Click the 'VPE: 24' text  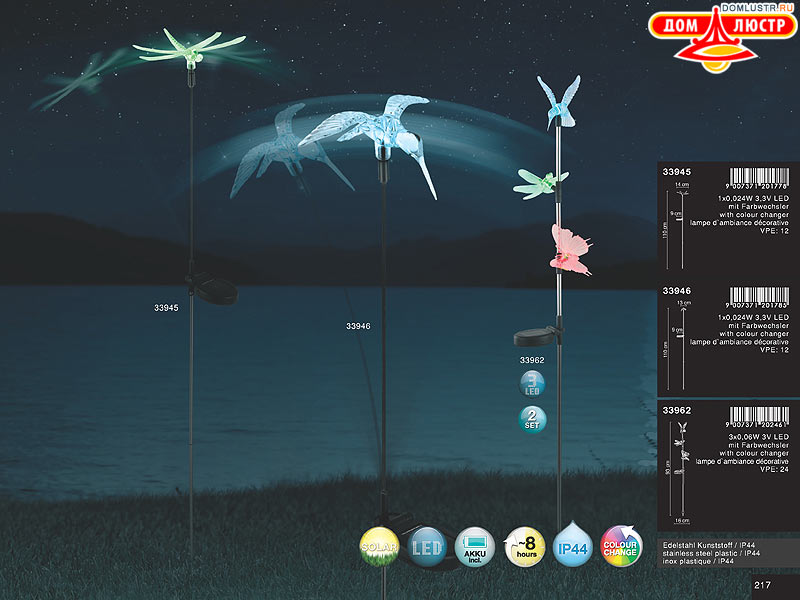click(x=774, y=469)
